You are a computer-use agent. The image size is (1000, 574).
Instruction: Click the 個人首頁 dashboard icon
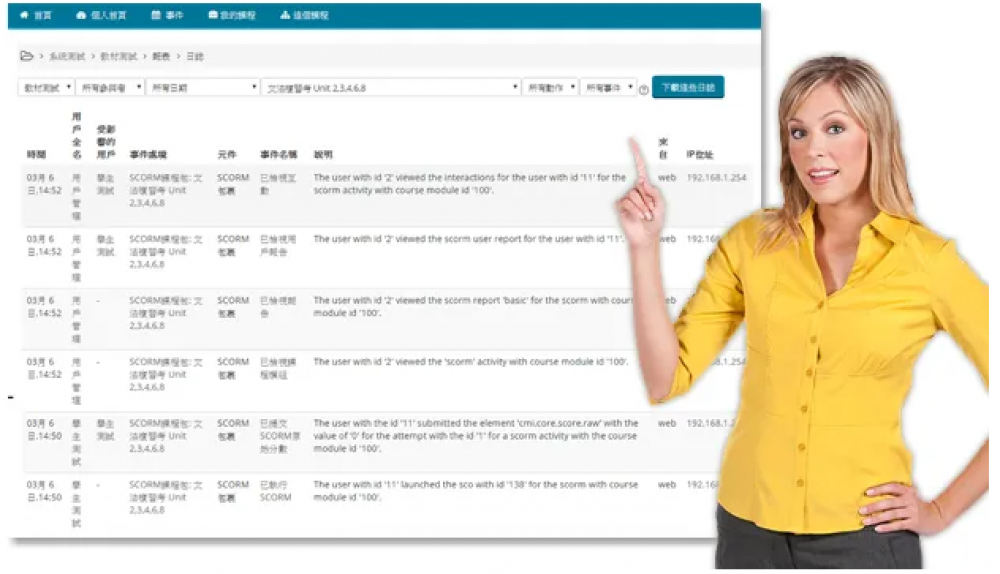pyautogui.click(x=81, y=16)
